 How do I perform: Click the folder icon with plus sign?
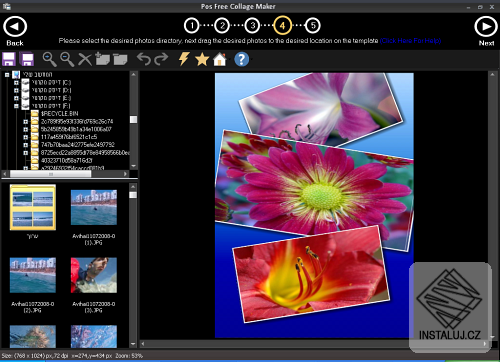102,59
